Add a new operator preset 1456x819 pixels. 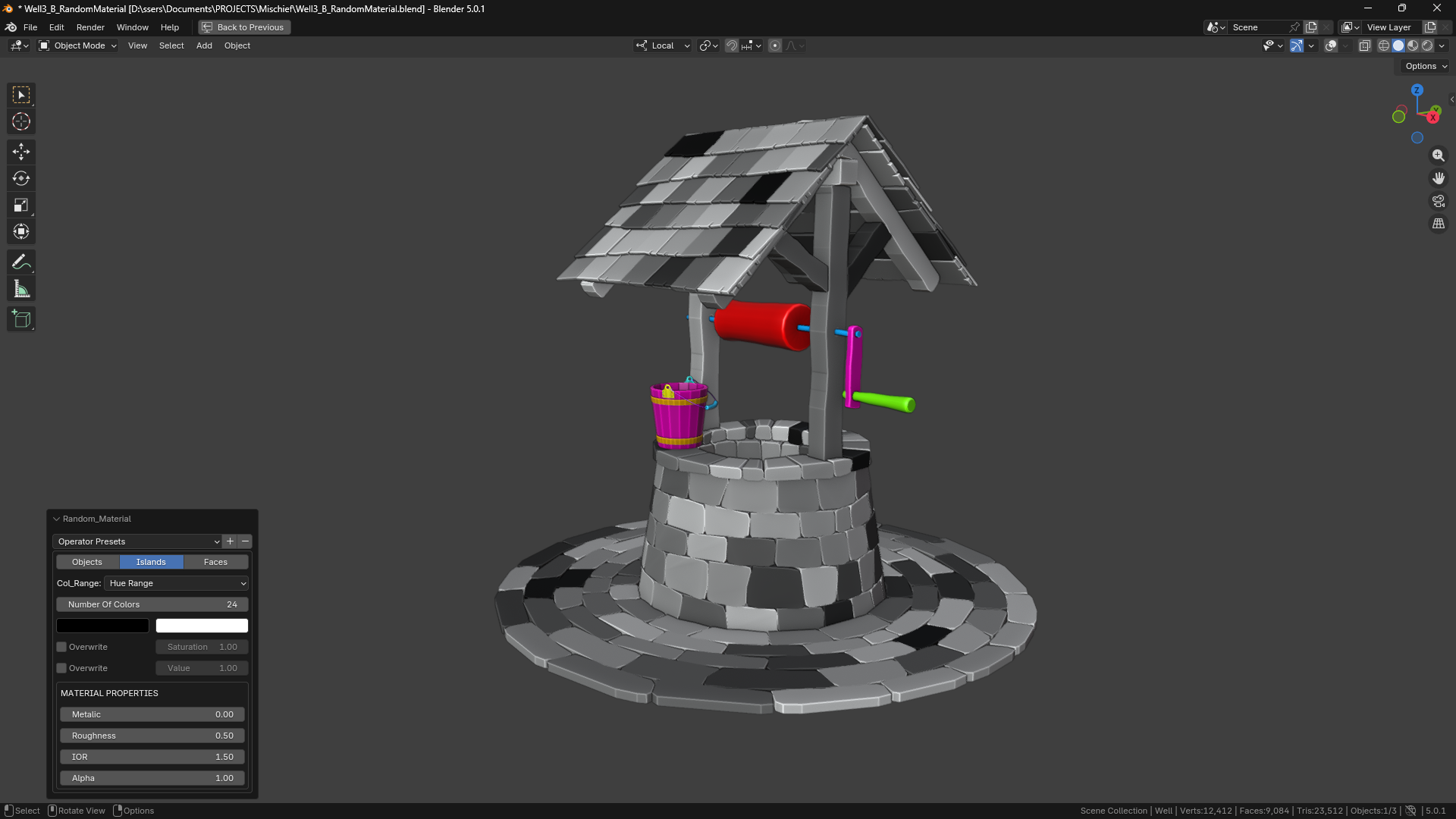tap(231, 541)
